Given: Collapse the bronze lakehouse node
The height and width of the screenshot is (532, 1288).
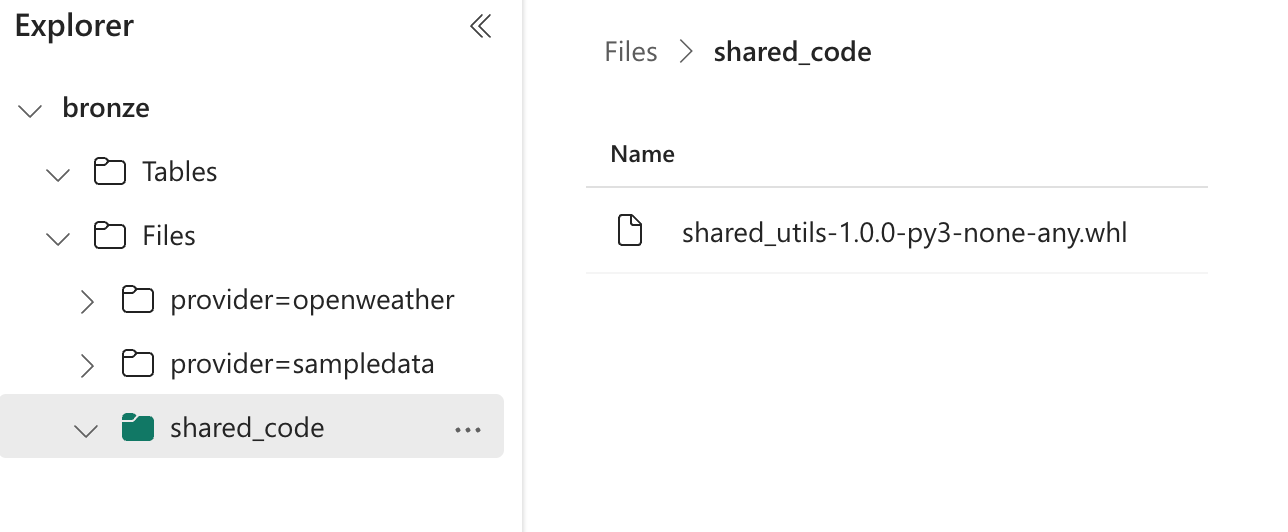Looking at the screenshot, I should click(x=31, y=109).
